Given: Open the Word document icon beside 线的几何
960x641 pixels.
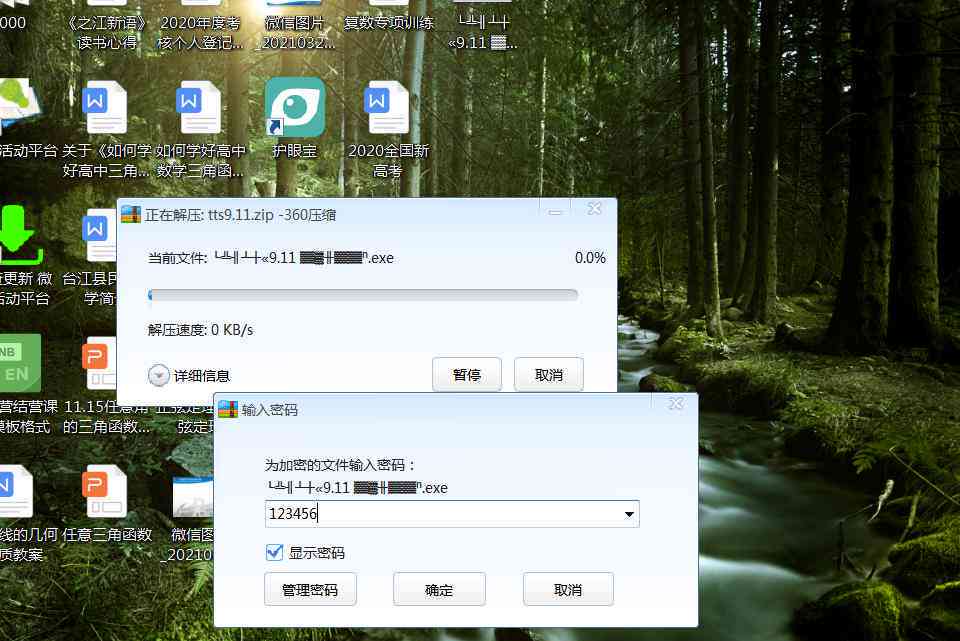Looking at the screenshot, I should pos(15,491).
